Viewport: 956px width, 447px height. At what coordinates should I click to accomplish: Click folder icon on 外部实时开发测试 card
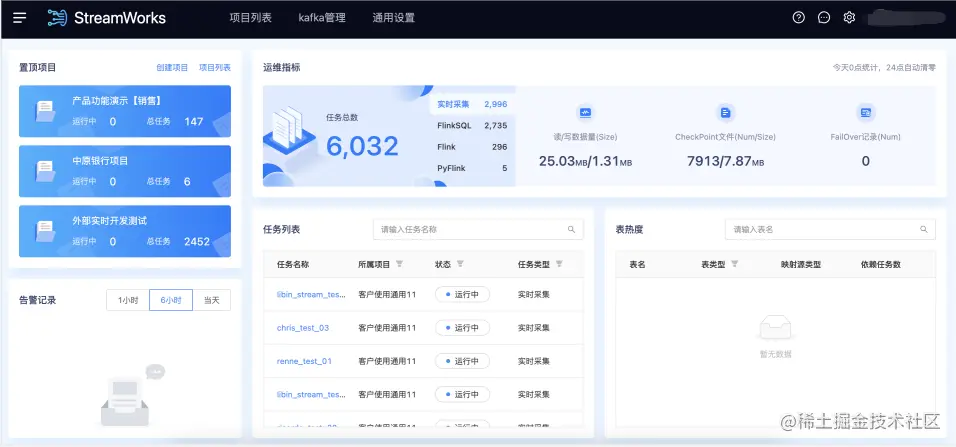point(45,231)
